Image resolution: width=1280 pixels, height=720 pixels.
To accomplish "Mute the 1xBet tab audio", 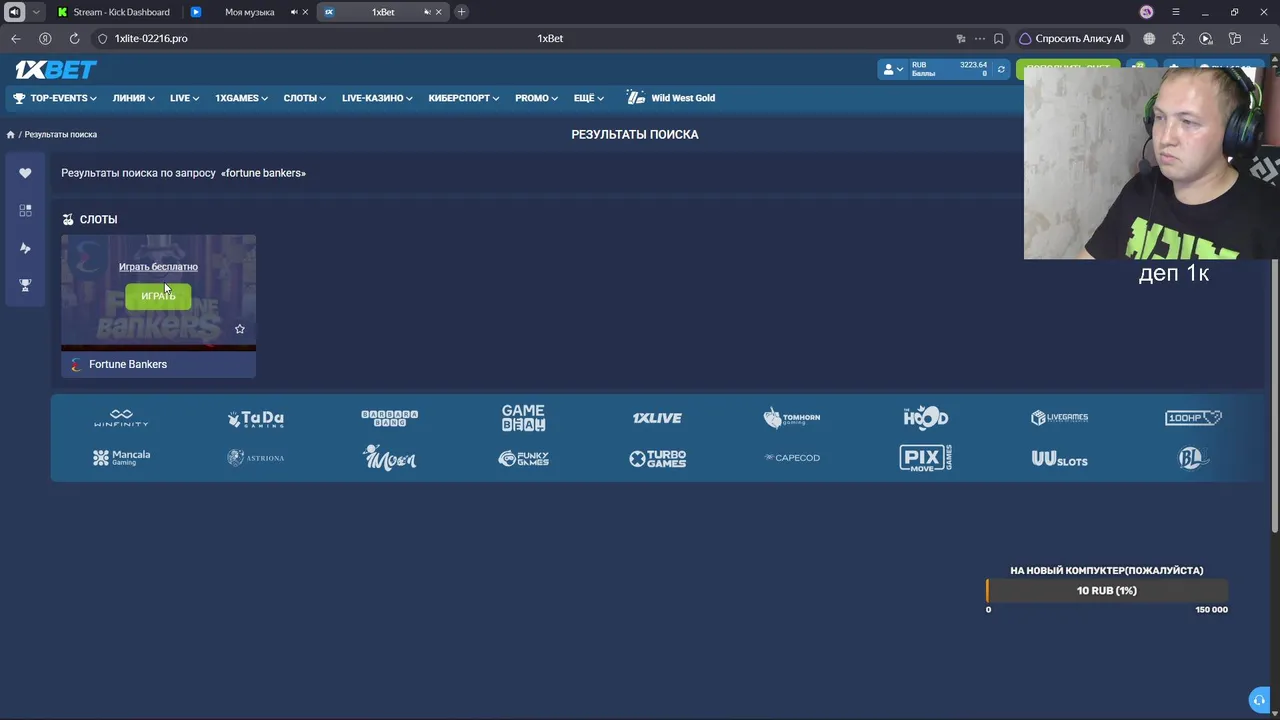I will point(427,12).
